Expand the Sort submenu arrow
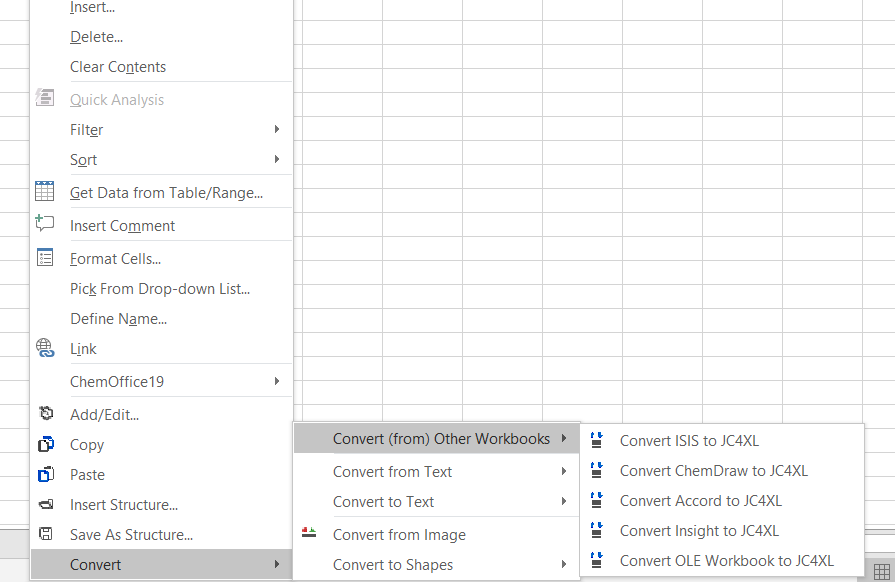This screenshot has width=895, height=582. pos(276,159)
